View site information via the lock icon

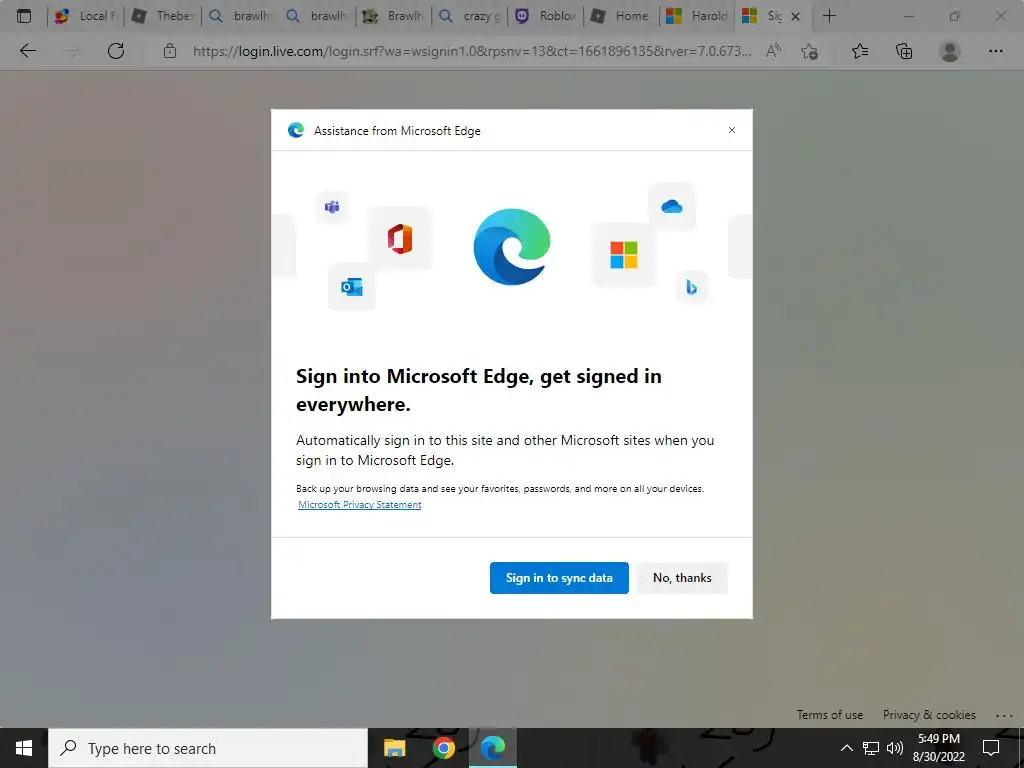170,51
